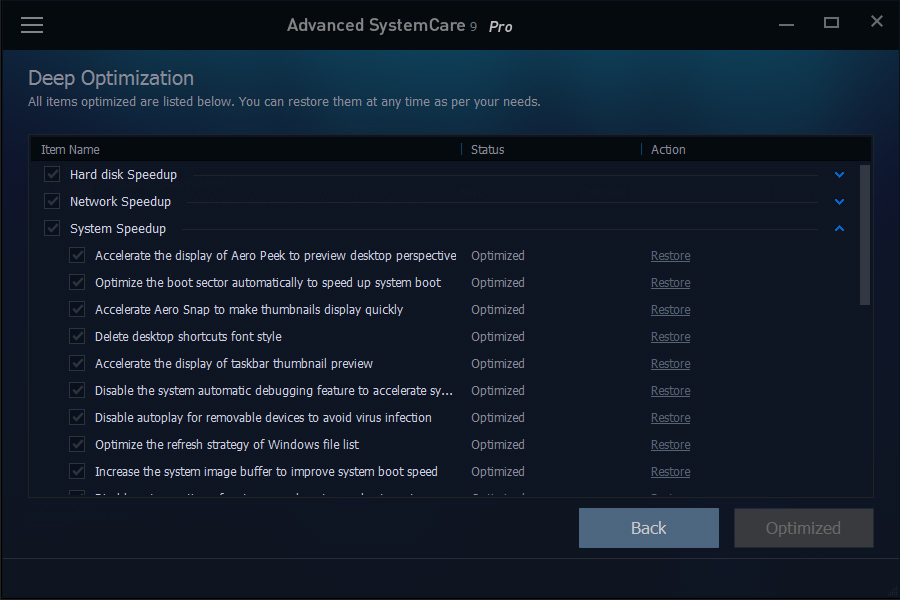Expand the Hard disk Speedup section chevron
The image size is (900, 600).
pos(839,175)
